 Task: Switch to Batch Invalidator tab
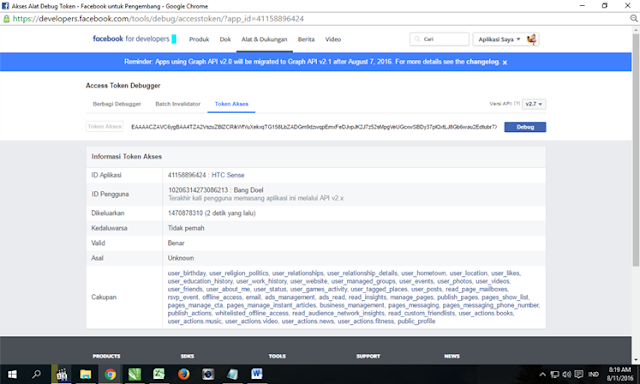[x=178, y=104]
